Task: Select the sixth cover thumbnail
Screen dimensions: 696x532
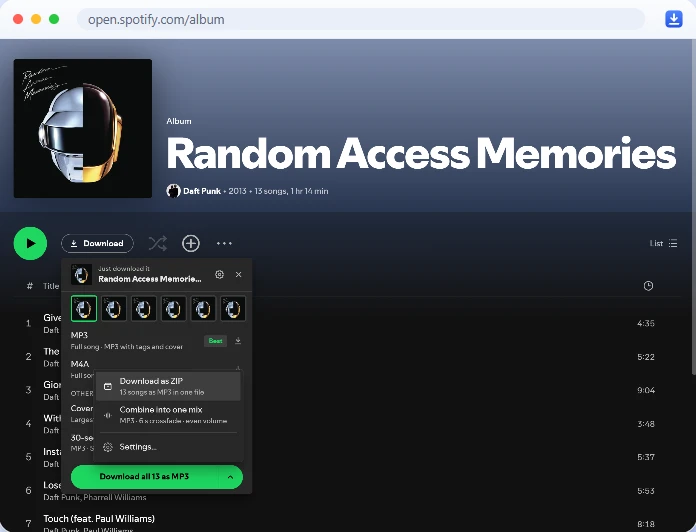Action: click(233, 308)
